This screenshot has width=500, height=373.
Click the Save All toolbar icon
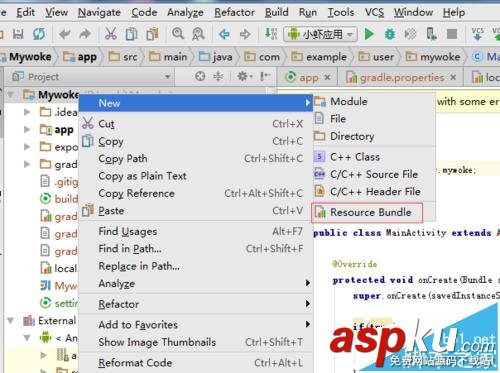click(x=18, y=34)
